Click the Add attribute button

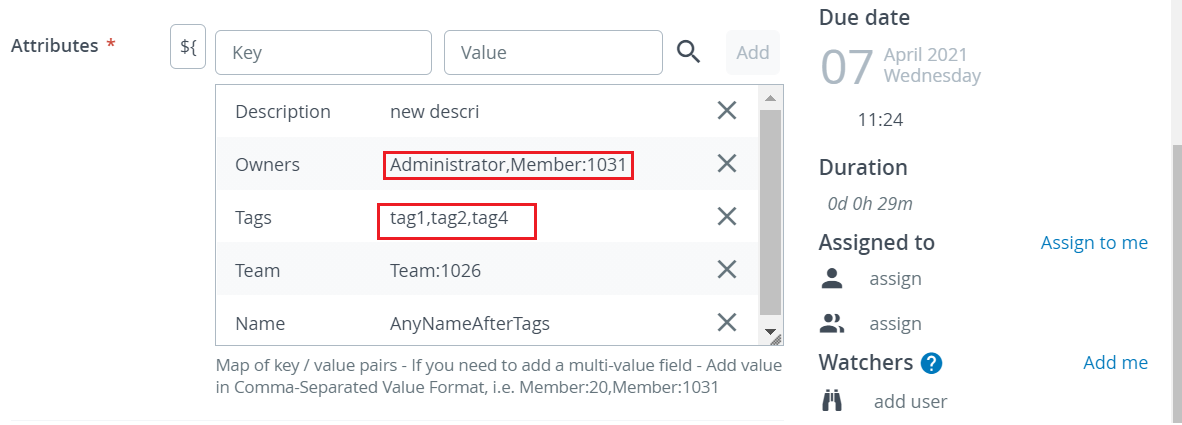coord(752,53)
